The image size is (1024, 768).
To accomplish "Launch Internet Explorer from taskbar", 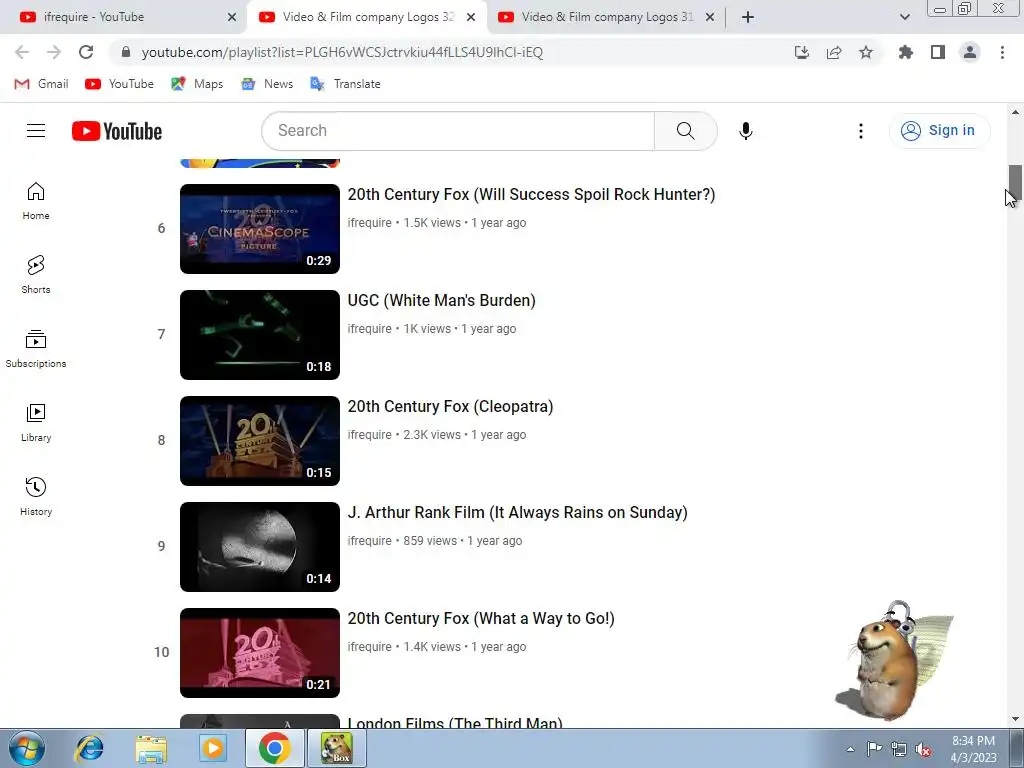I will pos(89,748).
